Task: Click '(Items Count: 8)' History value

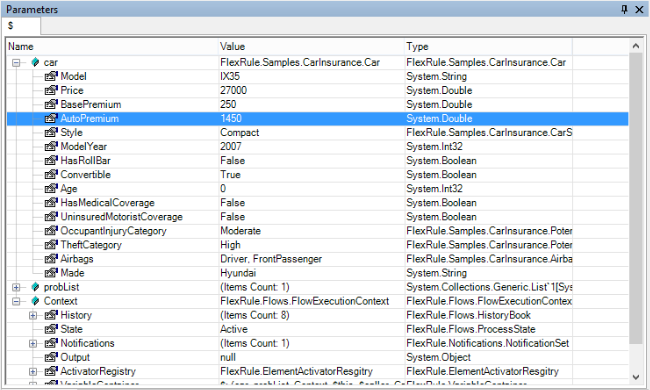Action: coord(255,316)
